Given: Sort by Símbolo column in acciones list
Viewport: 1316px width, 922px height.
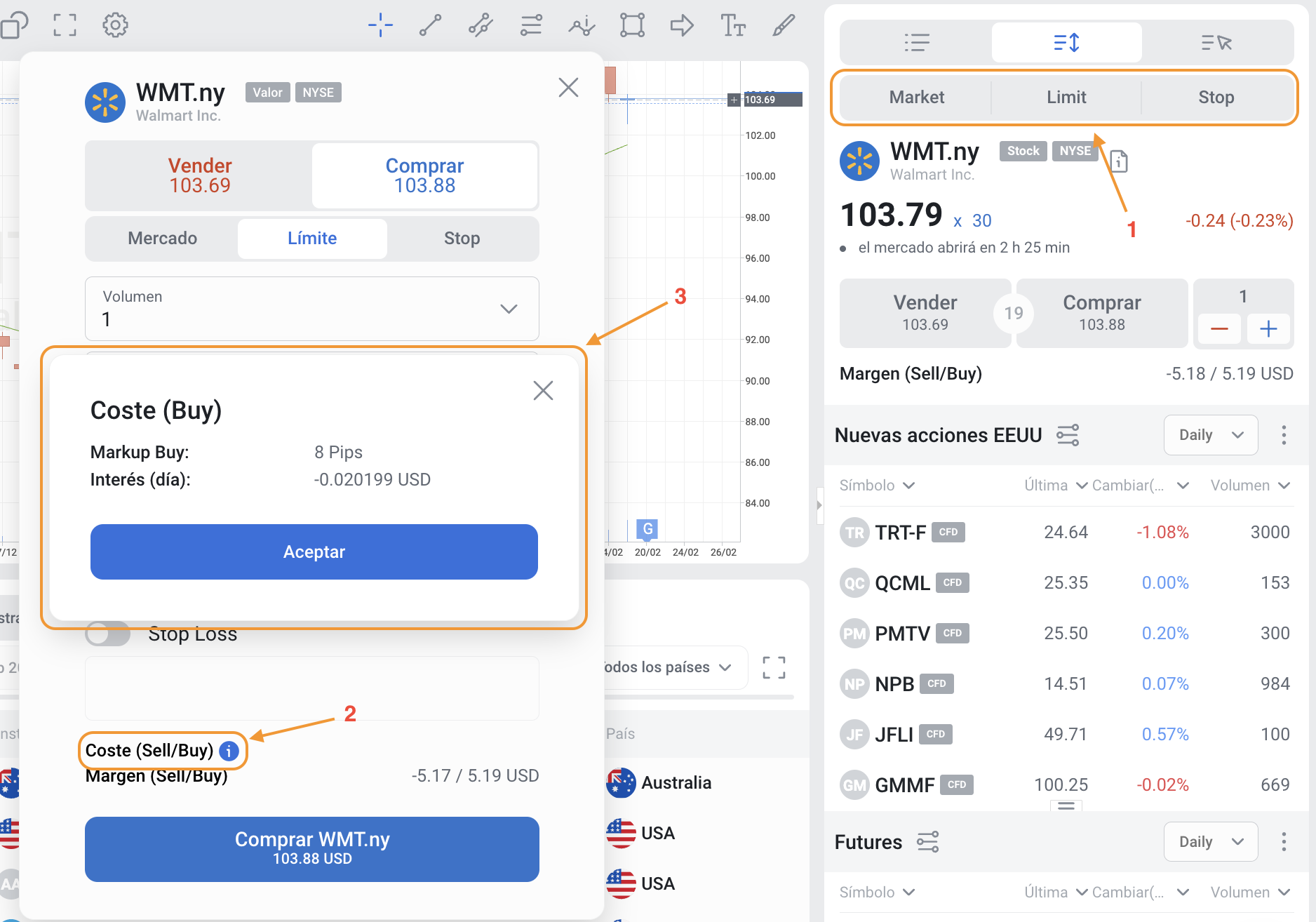Looking at the screenshot, I should click(x=877, y=486).
